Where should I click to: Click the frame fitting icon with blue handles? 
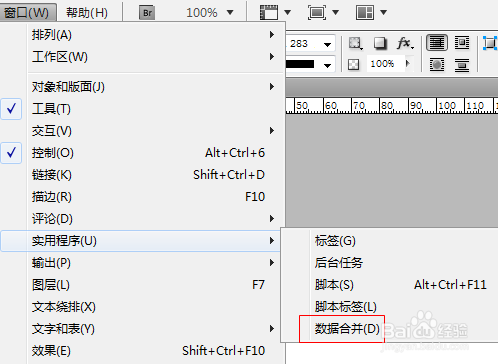pos(490,43)
